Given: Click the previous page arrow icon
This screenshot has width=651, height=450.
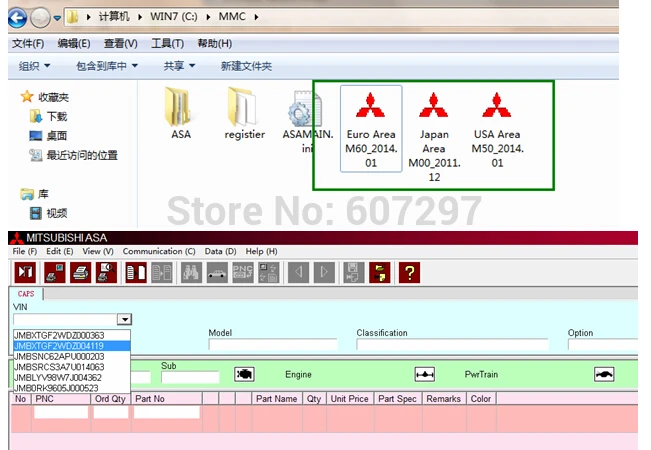Looking at the screenshot, I should tap(299, 272).
